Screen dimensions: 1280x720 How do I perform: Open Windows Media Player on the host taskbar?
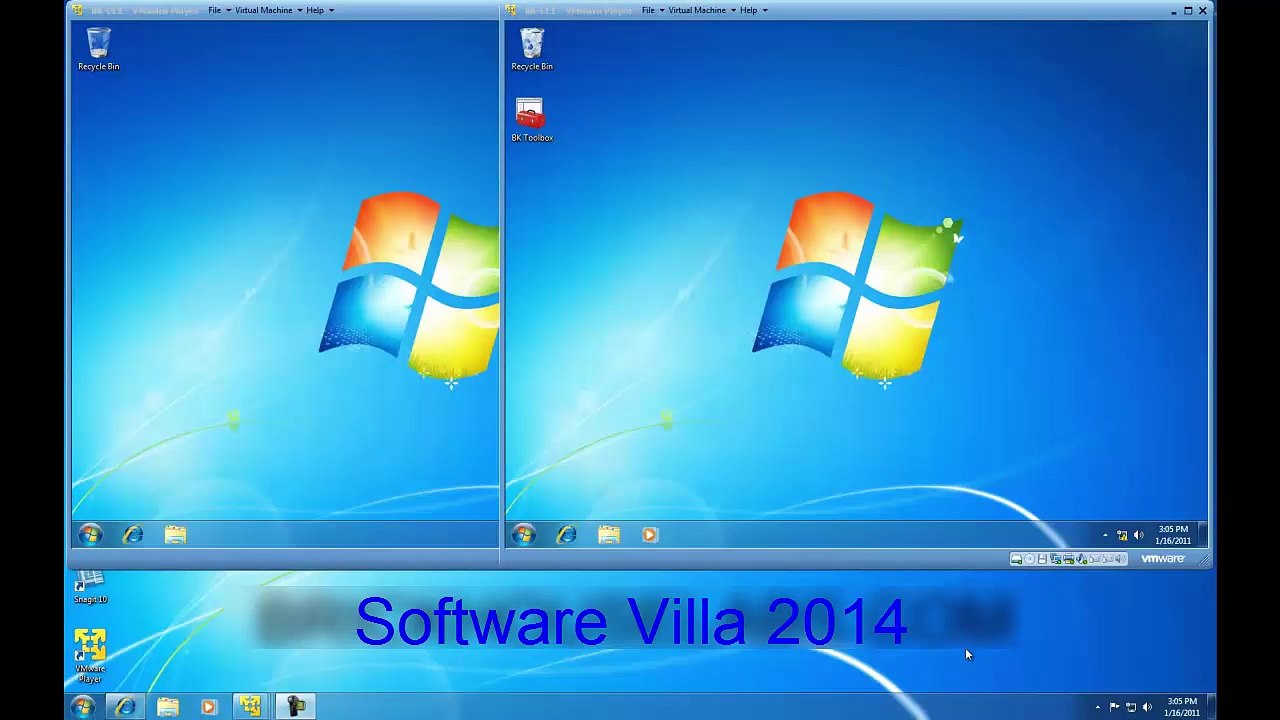coord(208,707)
